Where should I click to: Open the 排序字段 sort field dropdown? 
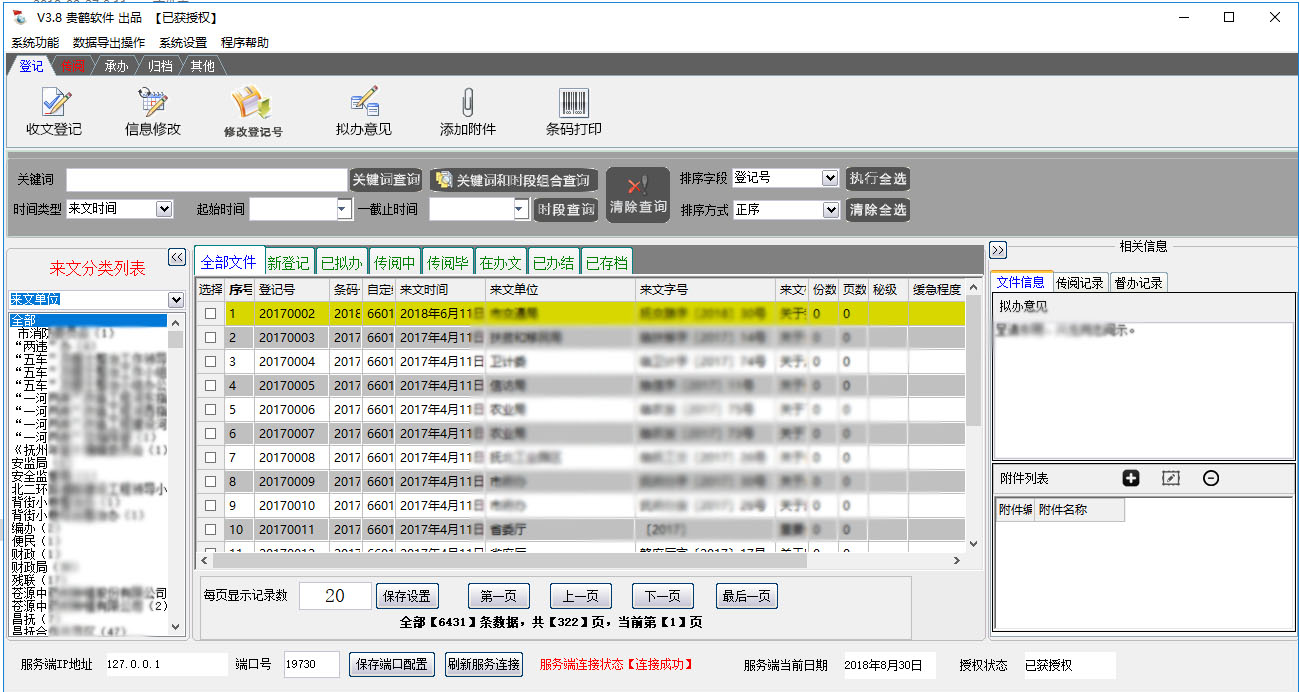point(832,177)
